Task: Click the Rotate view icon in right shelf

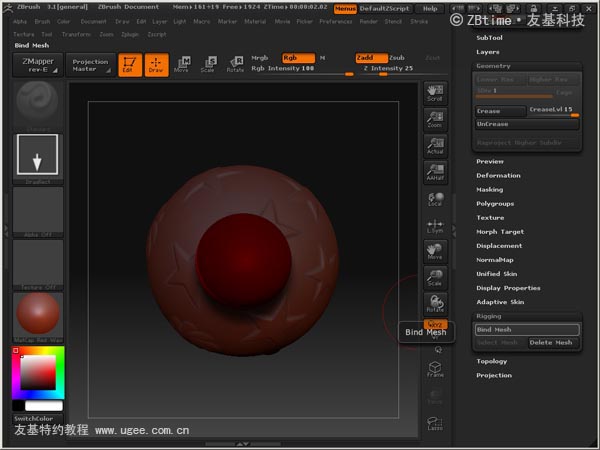Action: (435, 304)
